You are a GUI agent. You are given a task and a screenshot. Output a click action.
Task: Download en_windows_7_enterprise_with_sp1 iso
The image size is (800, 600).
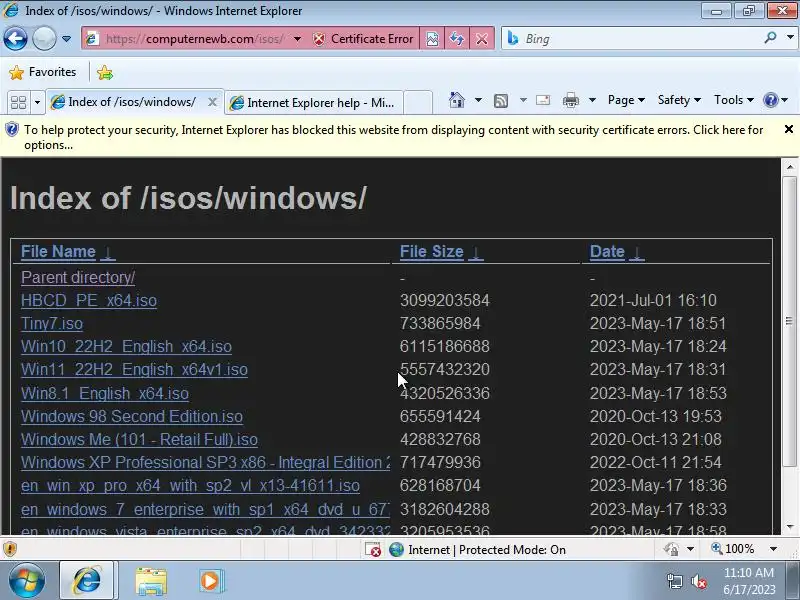[205, 509]
